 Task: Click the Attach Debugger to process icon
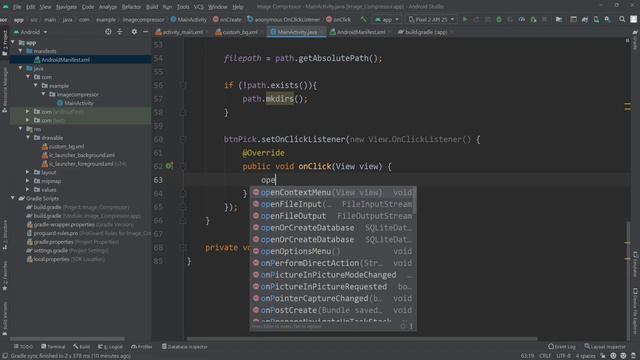point(533,19)
